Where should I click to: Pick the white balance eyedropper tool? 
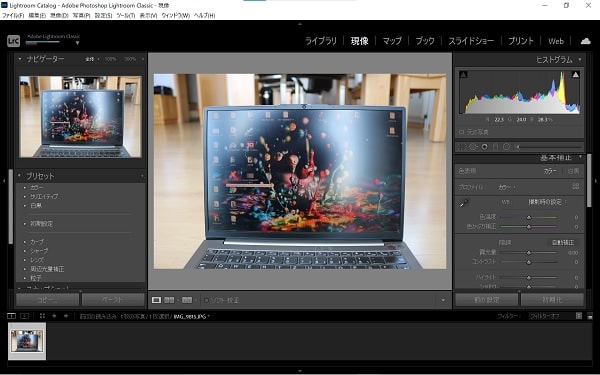point(464,203)
